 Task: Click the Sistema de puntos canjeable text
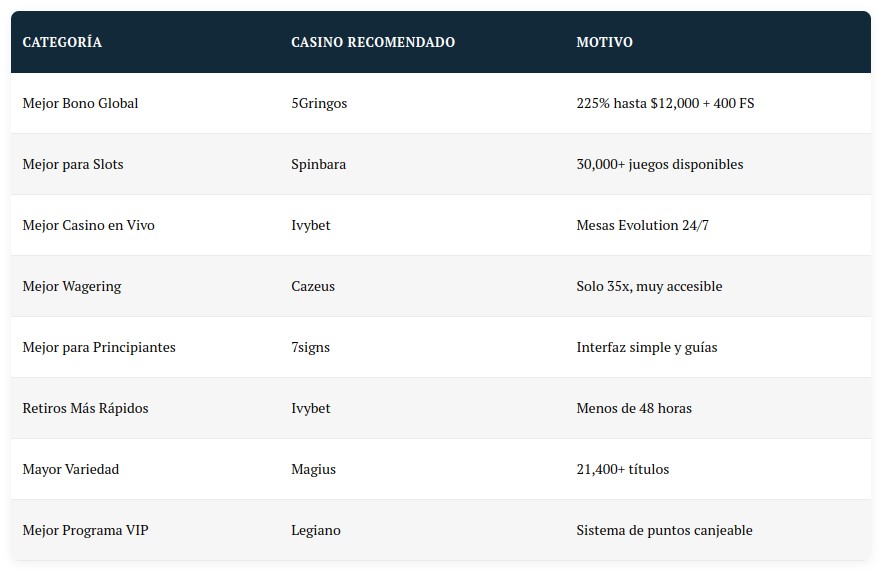click(x=664, y=530)
